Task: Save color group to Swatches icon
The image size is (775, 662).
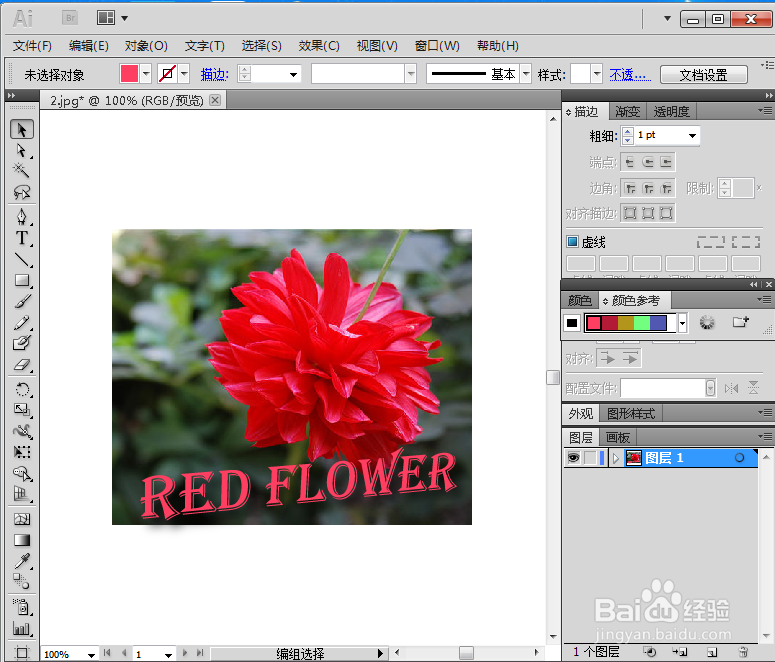Action: click(740, 322)
